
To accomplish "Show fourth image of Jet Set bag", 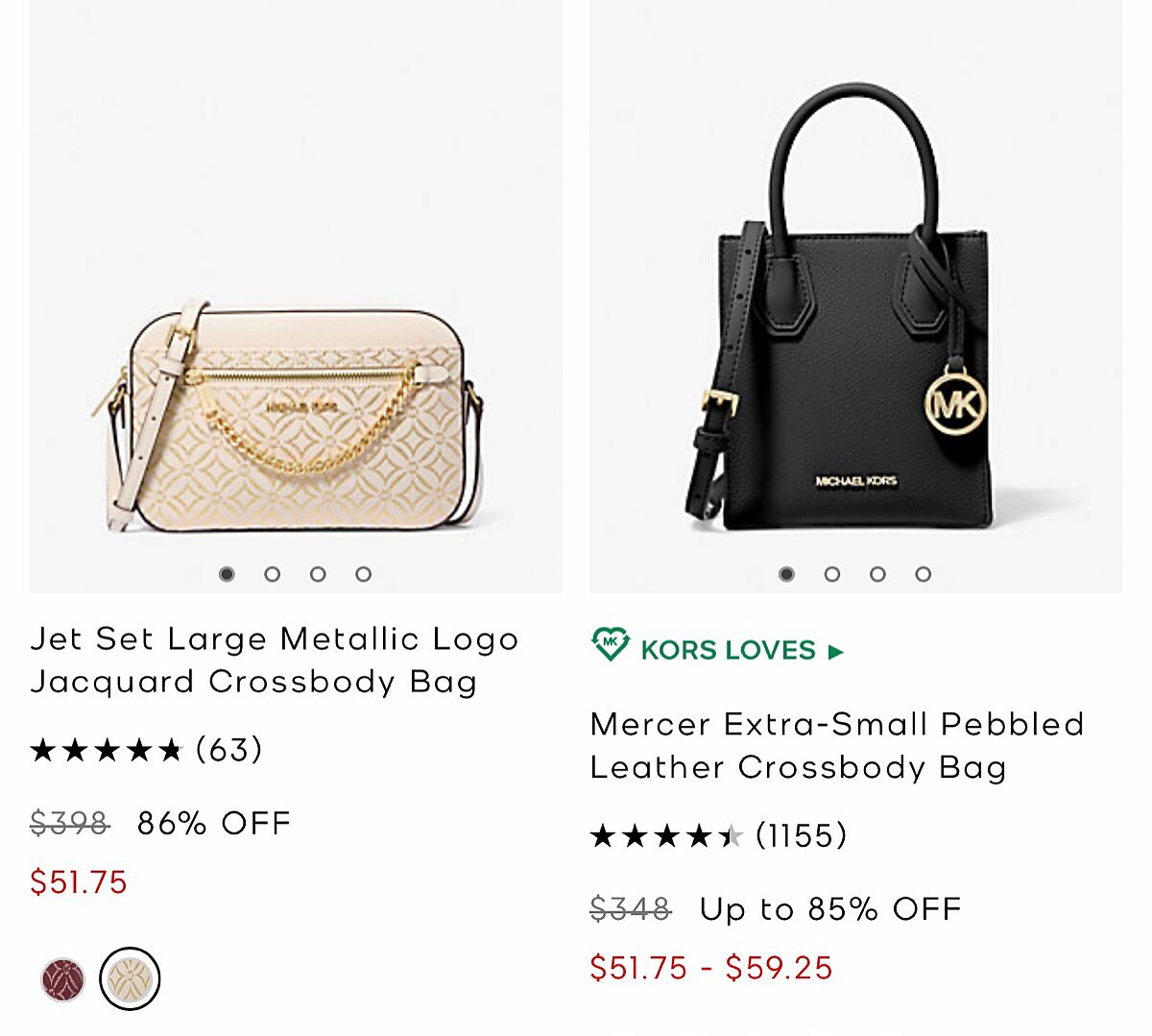I will [x=363, y=574].
